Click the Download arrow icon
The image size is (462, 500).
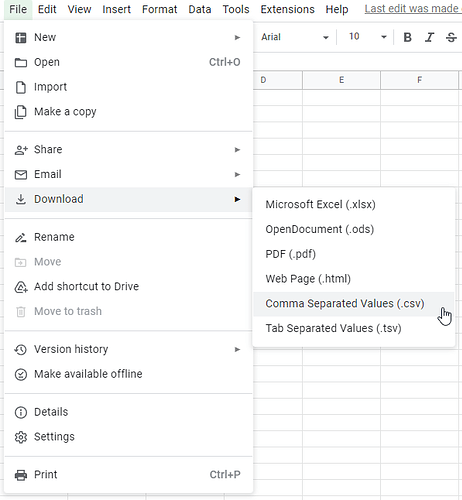coord(21,199)
